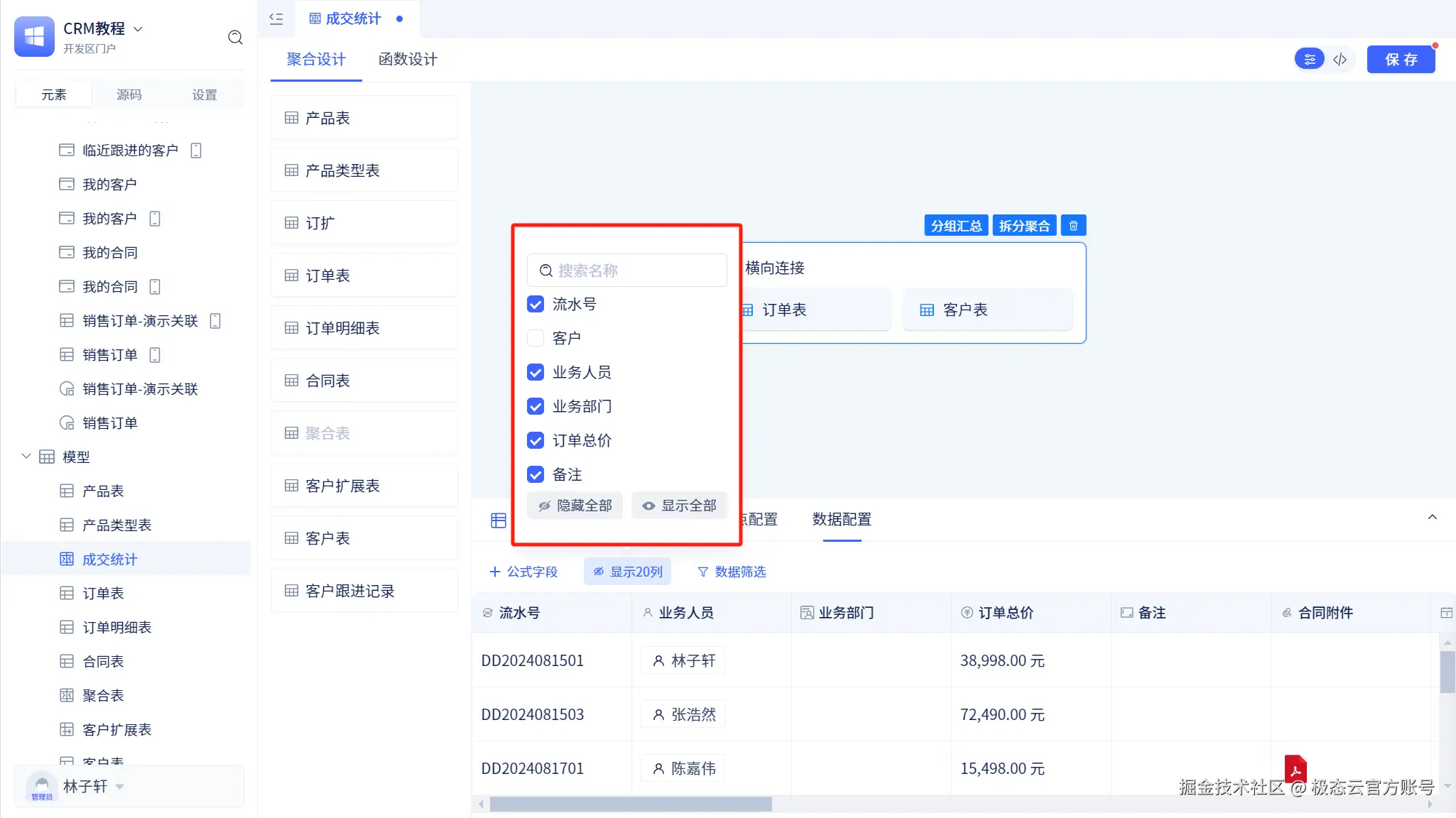The height and width of the screenshot is (818, 1456).
Task: Collapse sidebar with the fold menu icon
Action: [276, 19]
